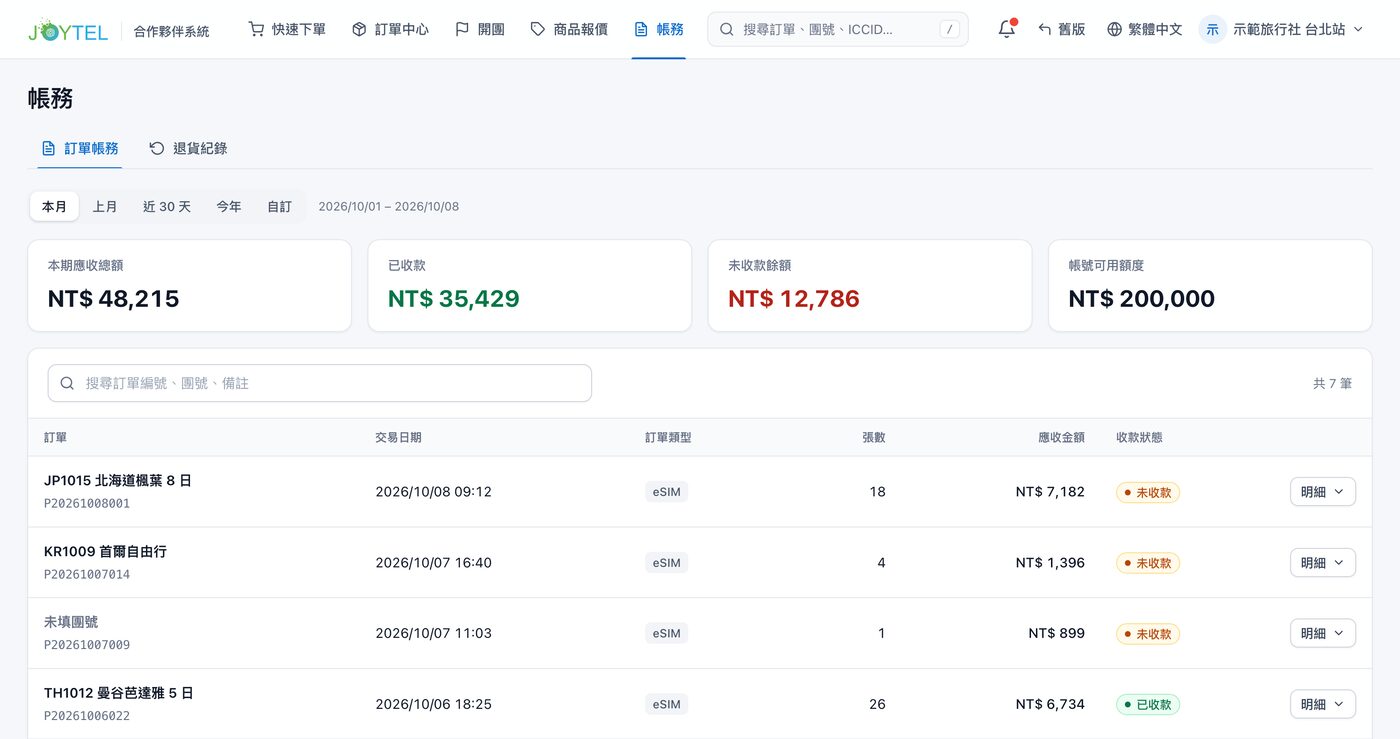Click the 示 account avatar
The image size is (1400, 739).
1213,30
